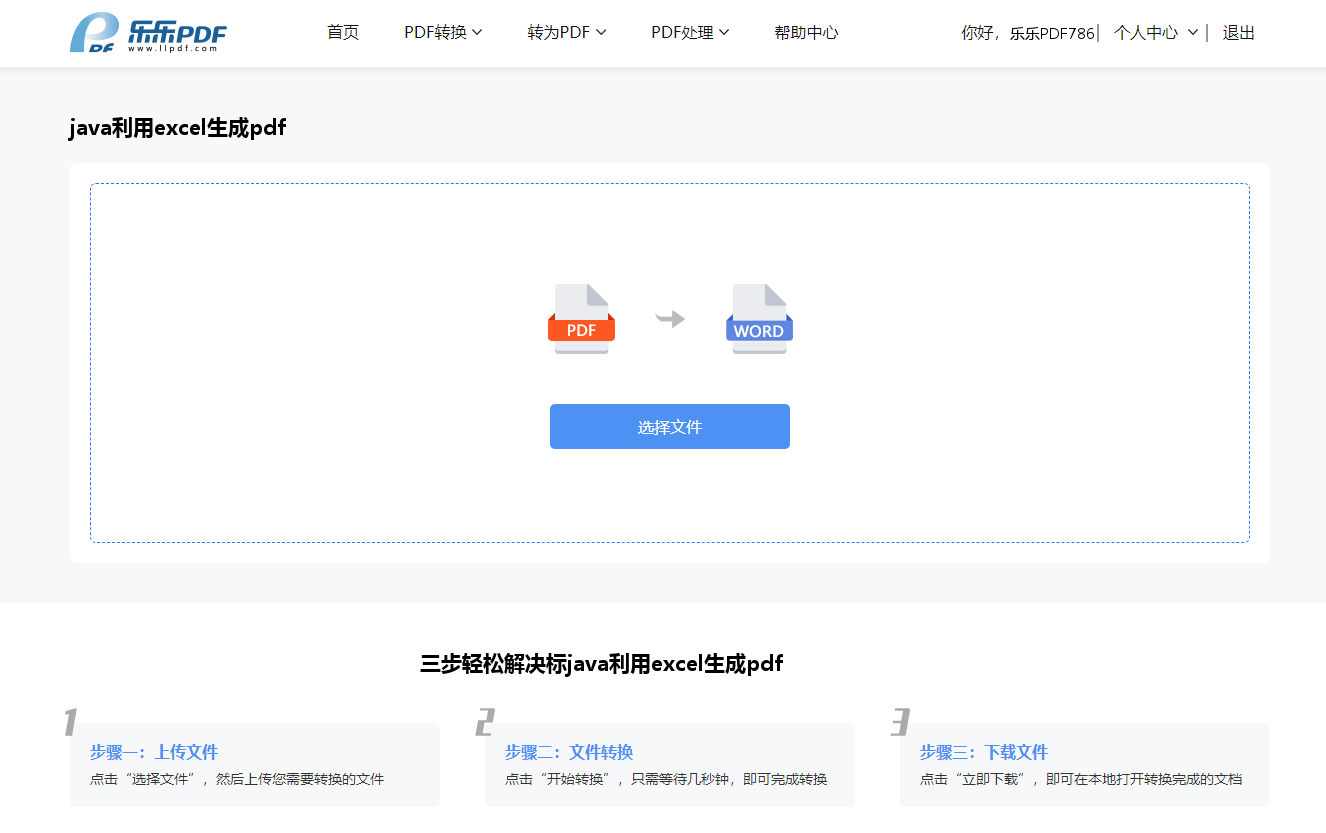Expand the 个人中心 account dropdown
1326x833 pixels.
pos(1155,33)
